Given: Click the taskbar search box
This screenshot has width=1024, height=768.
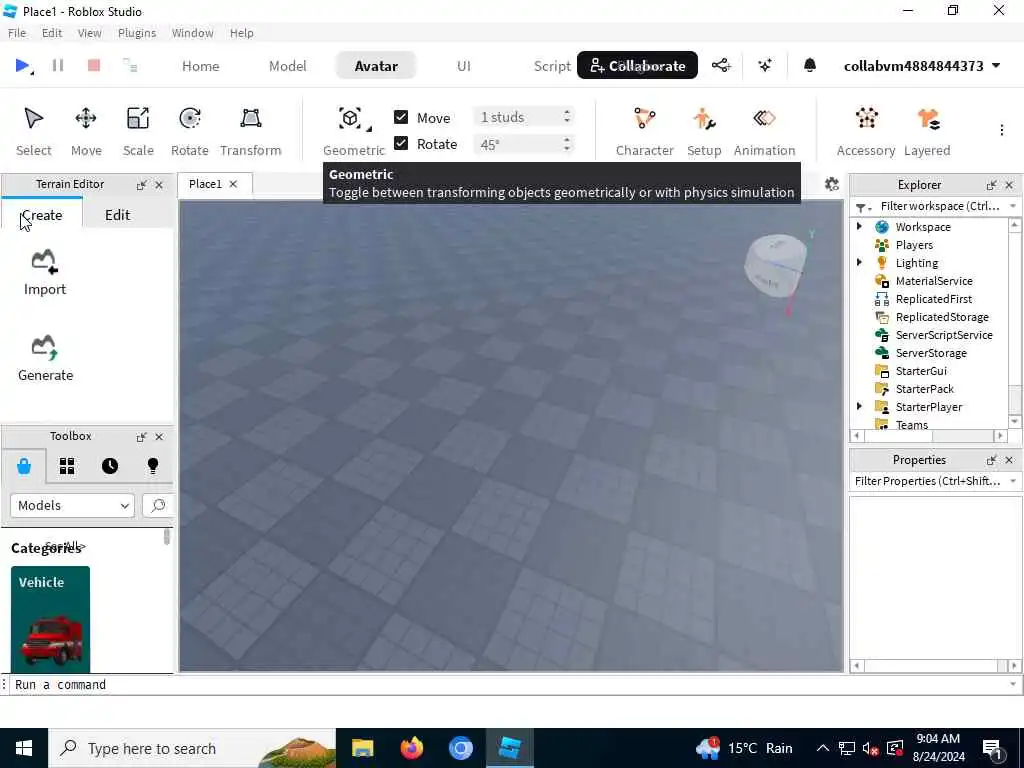Looking at the screenshot, I should 192,748.
